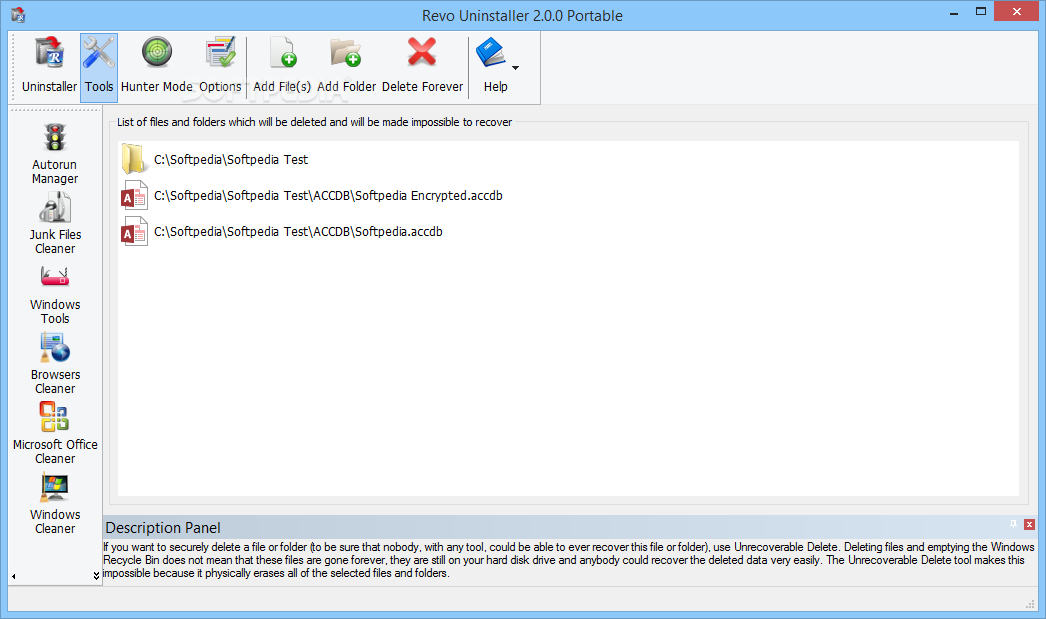The width and height of the screenshot is (1046, 619).
Task: Click the Revo Uninstaller title bar icon
Action: click(18, 14)
